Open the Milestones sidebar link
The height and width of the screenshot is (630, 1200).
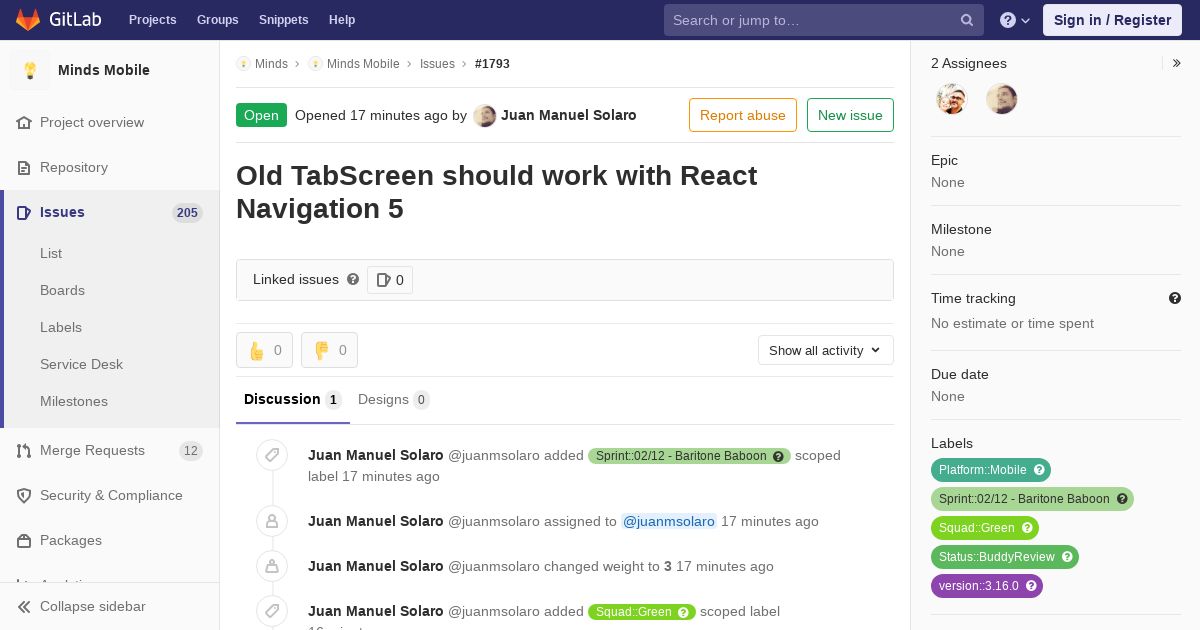click(x=74, y=401)
